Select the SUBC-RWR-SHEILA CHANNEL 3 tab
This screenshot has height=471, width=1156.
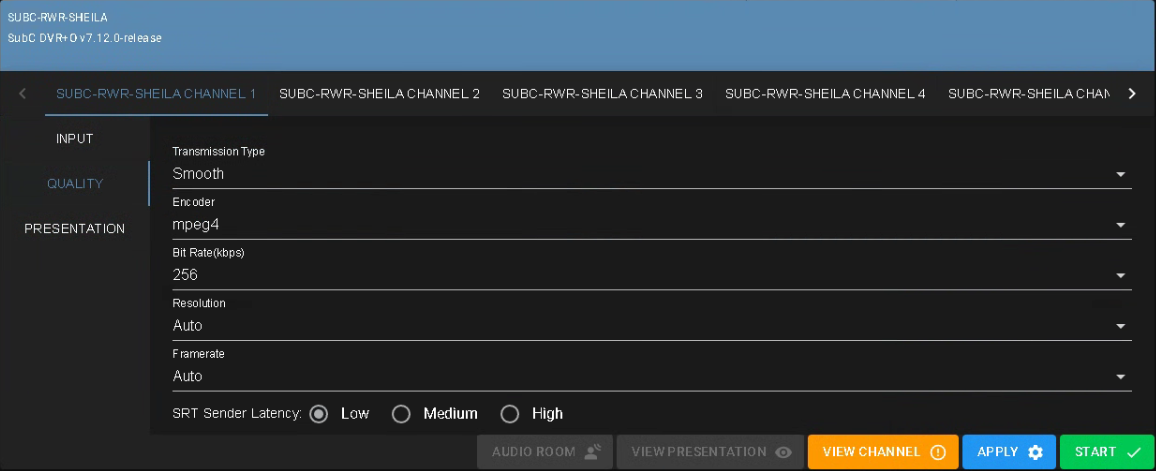tap(602, 94)
